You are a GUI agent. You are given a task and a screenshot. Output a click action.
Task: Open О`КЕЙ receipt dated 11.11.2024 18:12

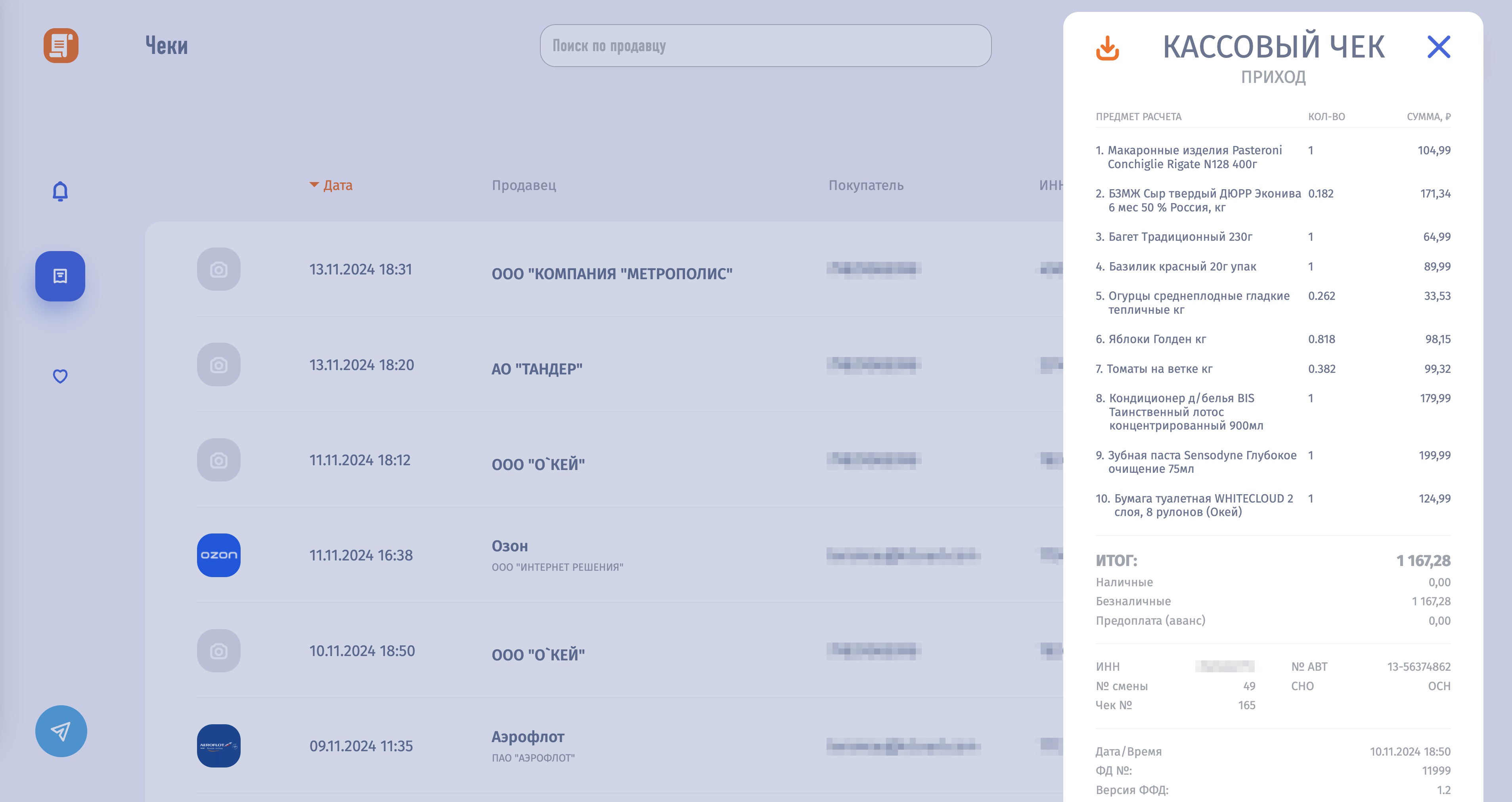coord(538,464)
